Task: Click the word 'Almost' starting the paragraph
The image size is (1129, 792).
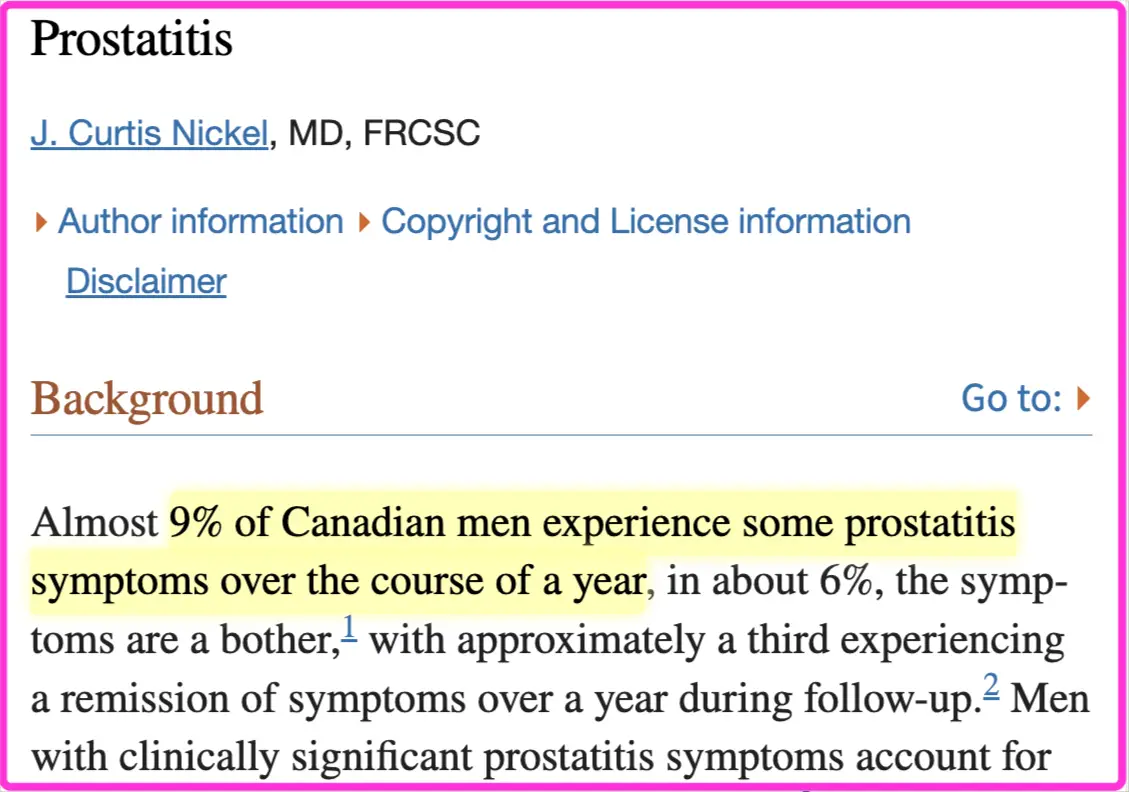Action: click(x=94, y=522)
